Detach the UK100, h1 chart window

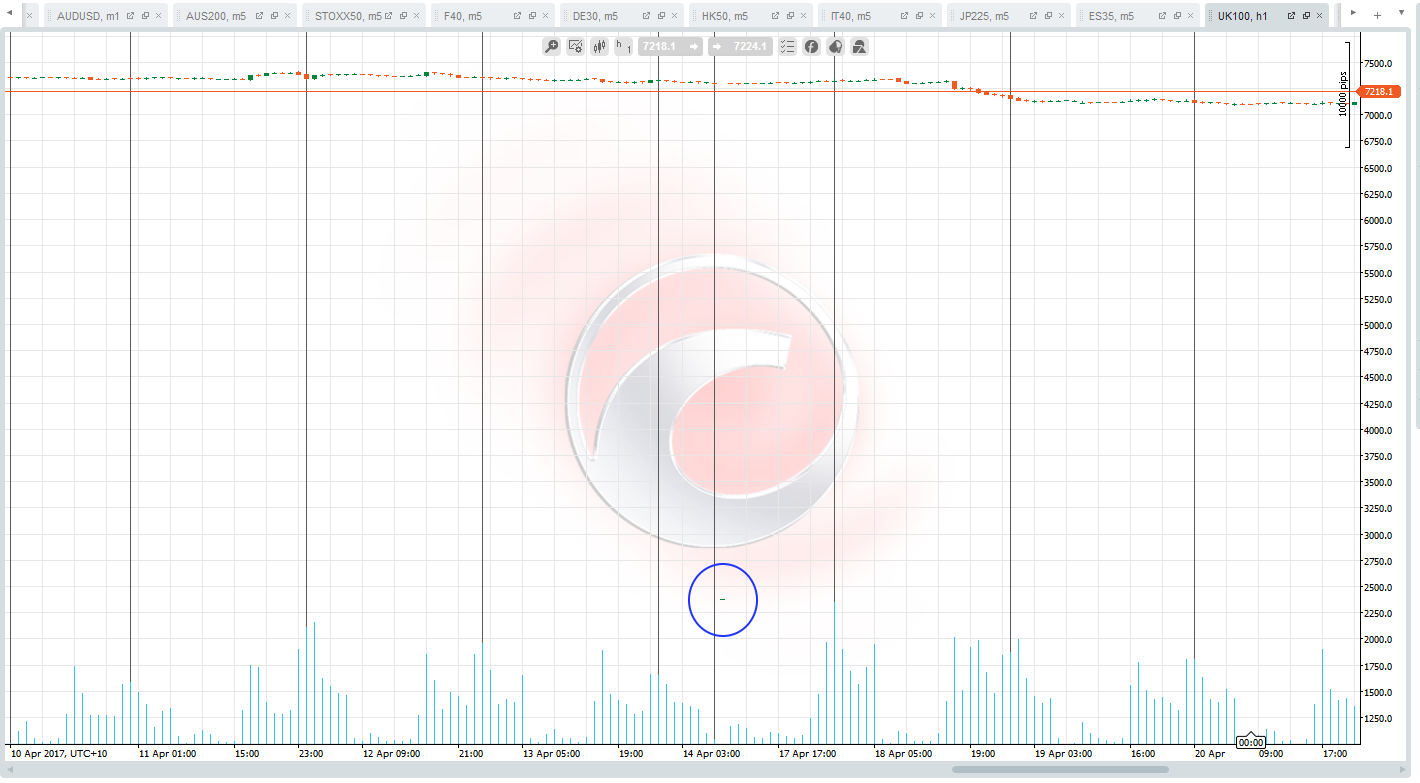pos(1306,16)
